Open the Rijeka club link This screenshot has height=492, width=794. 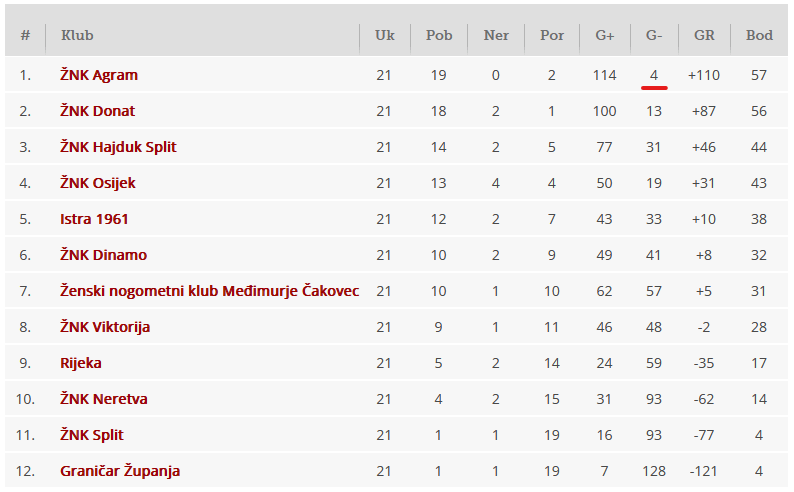[x=81, y=363]
